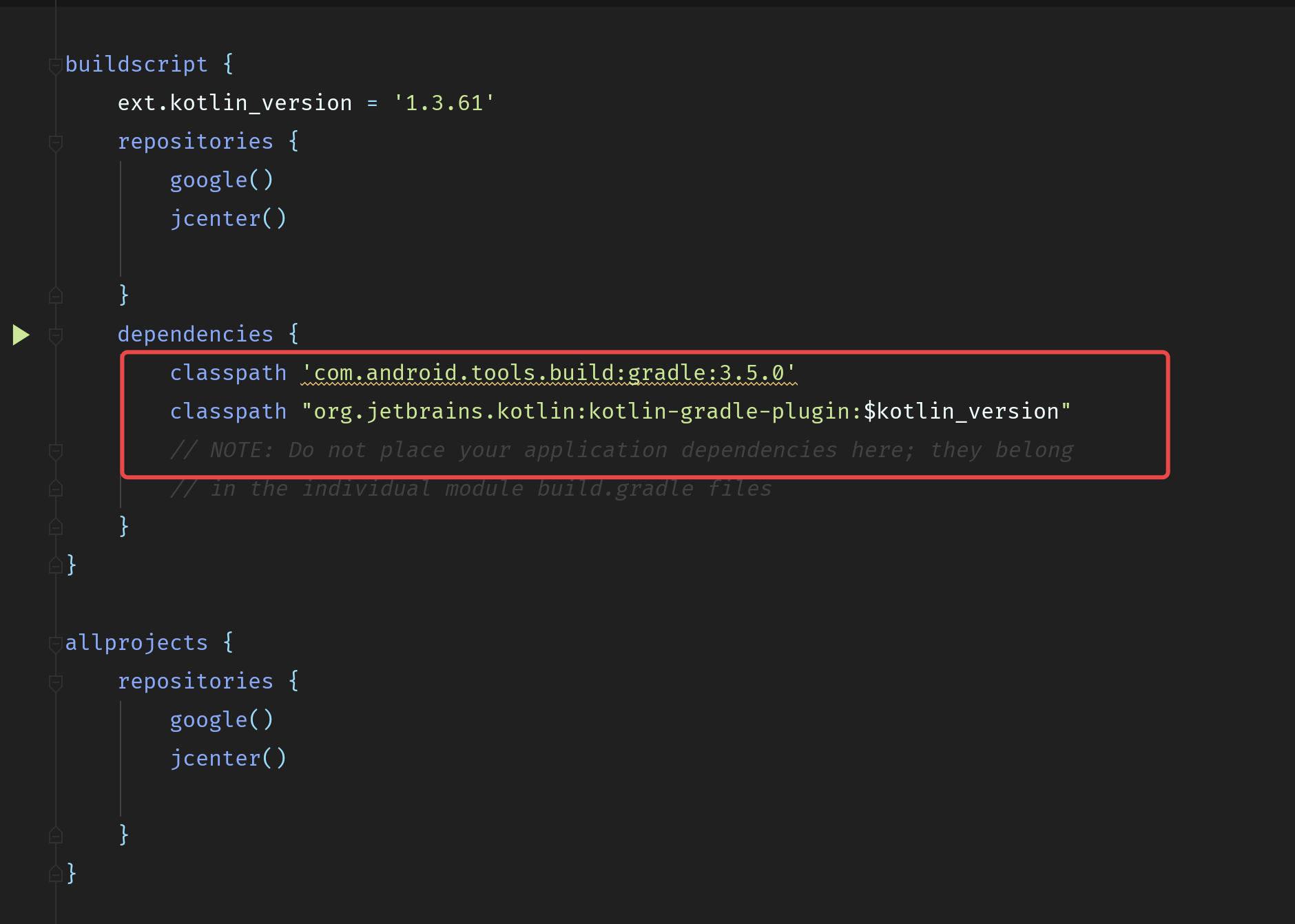Screen dimensions: 1295x924
Task: Click 'repositories' keyword under buildscript
Action: coord(196,141)
